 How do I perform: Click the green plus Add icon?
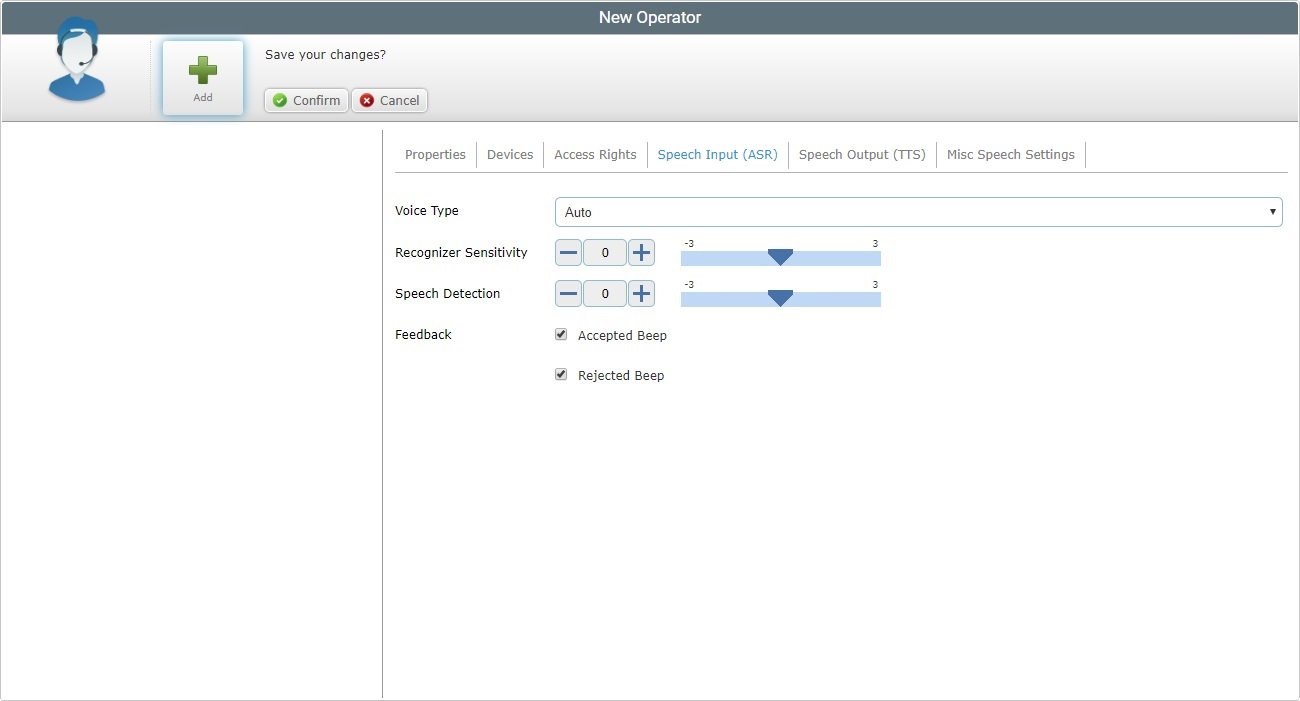coord(203,70)
